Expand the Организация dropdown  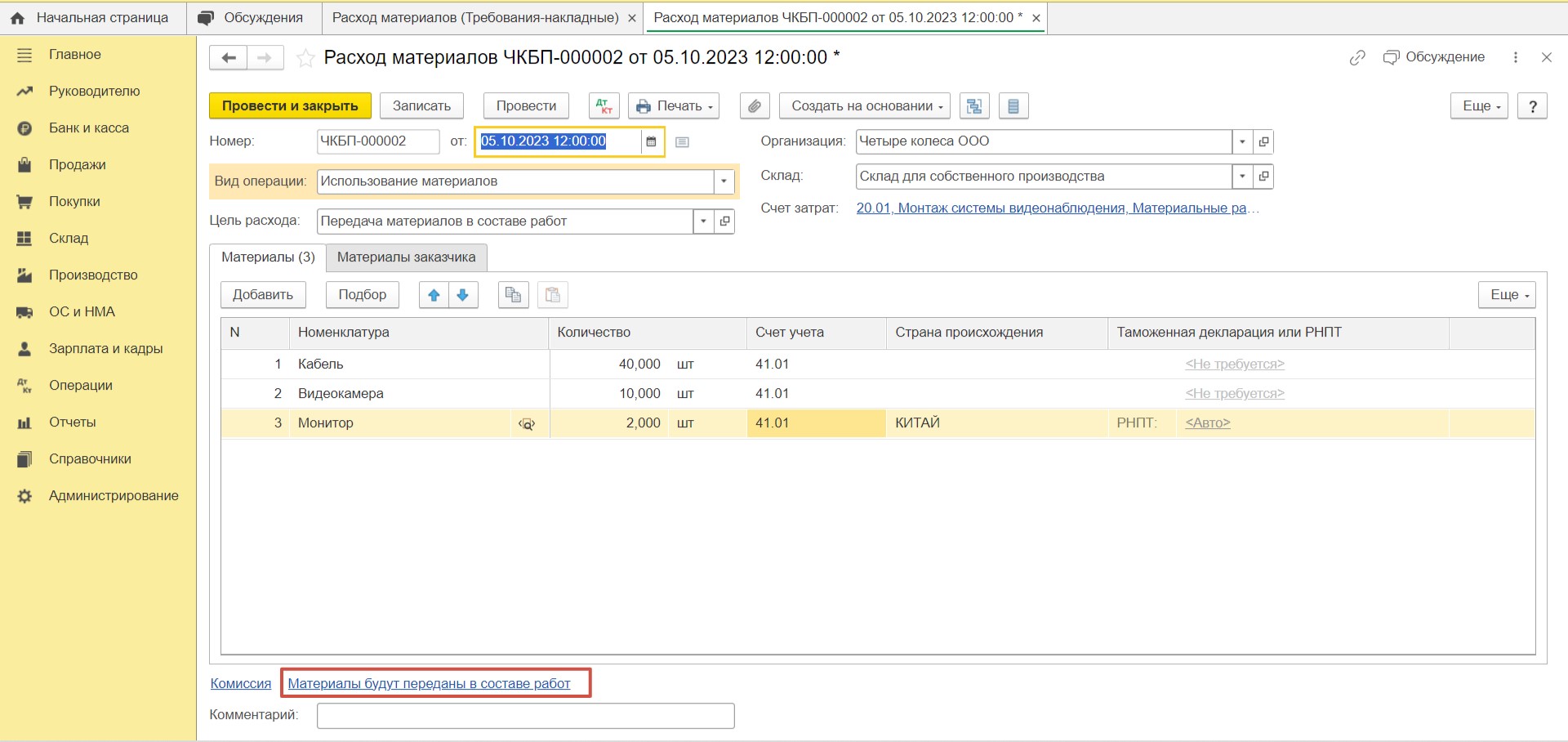pos(1242,141)
